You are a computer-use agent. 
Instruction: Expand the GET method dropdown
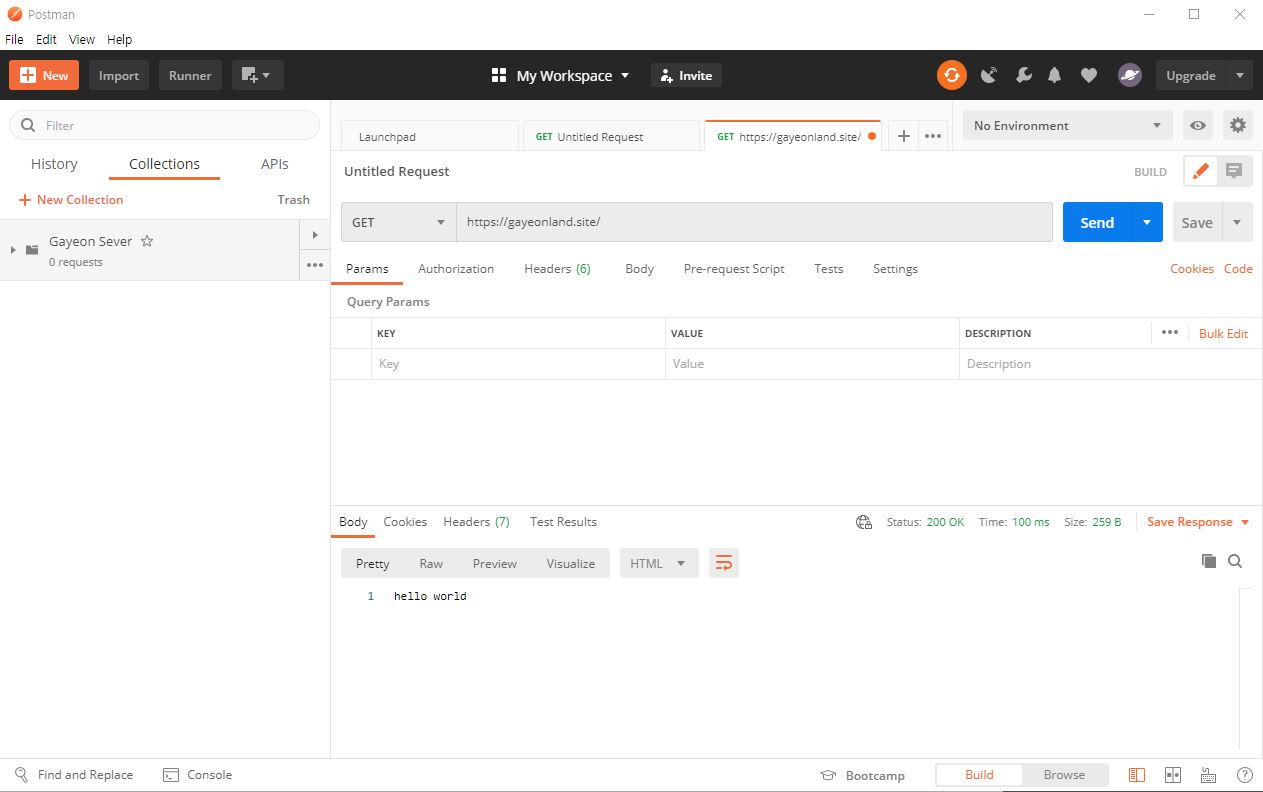[x=398, y=222]
